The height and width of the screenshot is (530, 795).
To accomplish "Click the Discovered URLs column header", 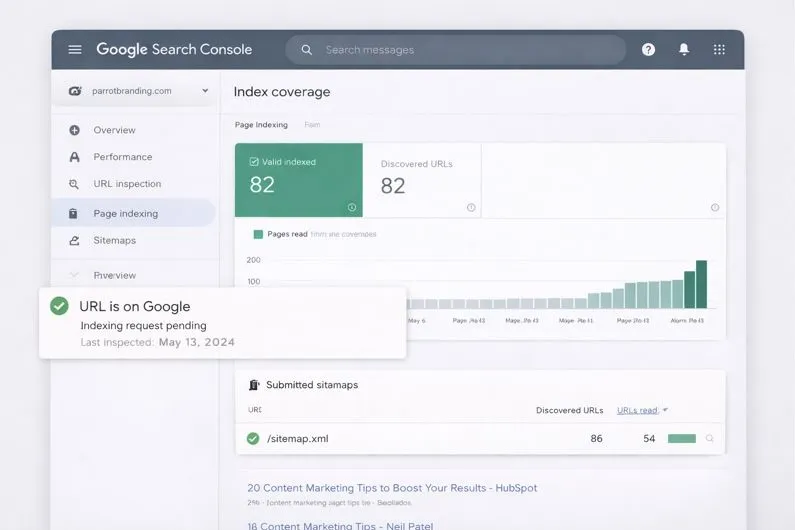I will coord(569,410).
